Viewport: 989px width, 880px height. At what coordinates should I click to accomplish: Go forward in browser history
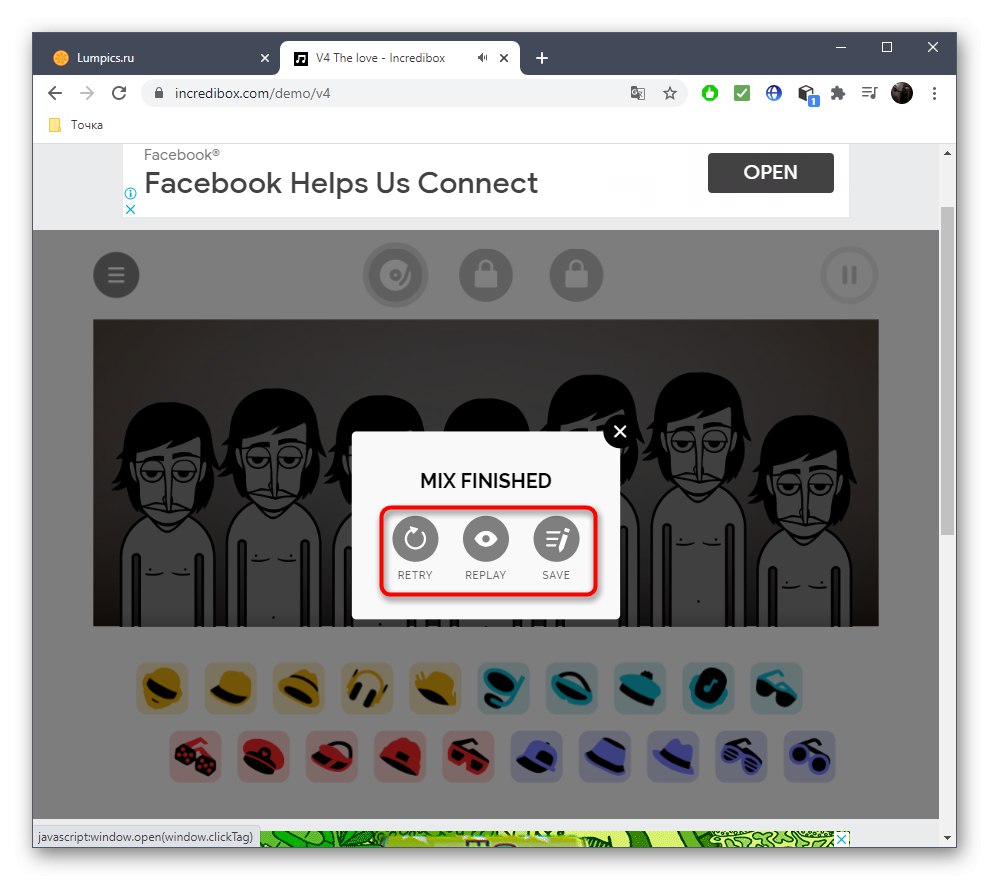87,93
